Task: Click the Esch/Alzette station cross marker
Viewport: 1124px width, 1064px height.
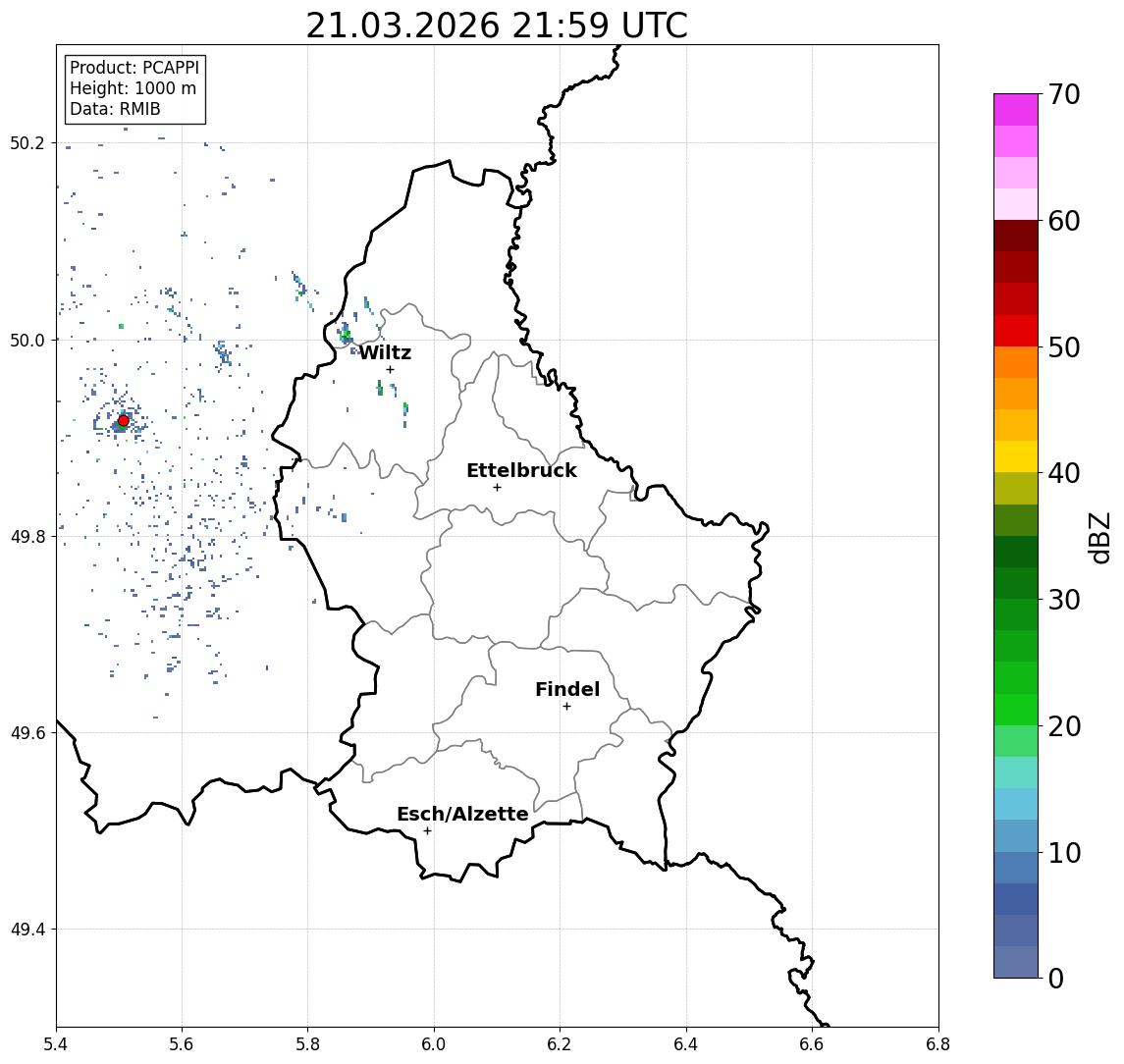Action: coord(427,831)
